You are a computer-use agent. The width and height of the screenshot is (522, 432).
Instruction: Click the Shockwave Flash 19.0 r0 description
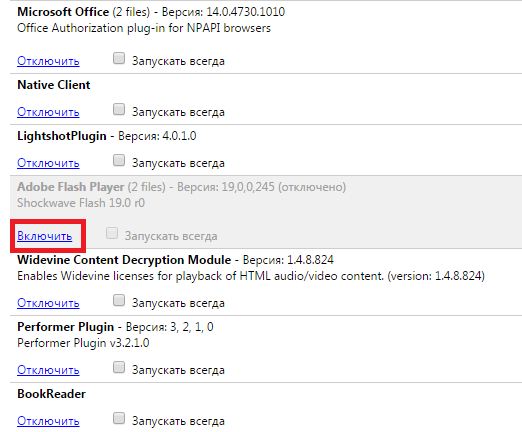81,203
